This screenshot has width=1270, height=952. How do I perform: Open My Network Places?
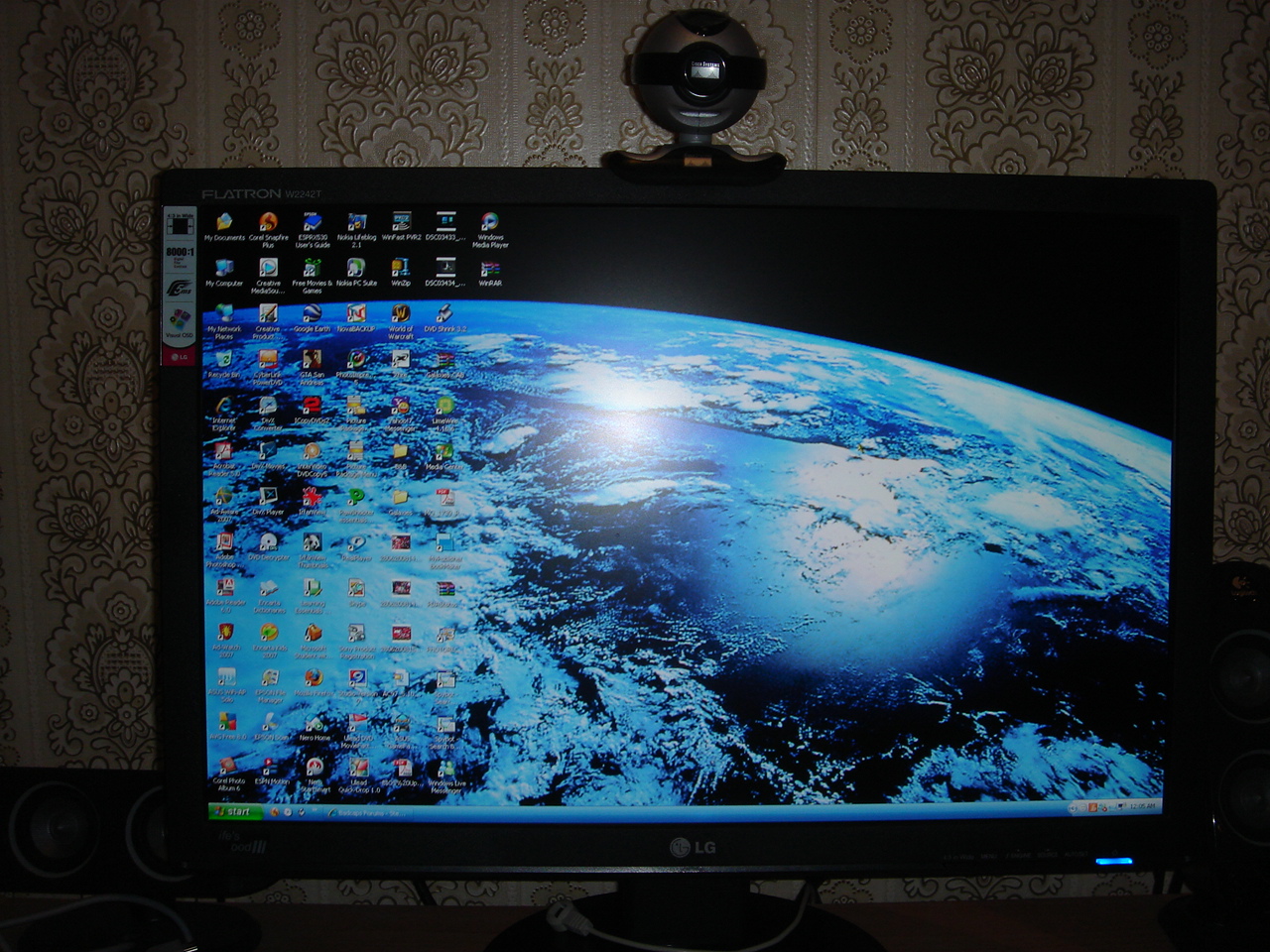coord(224,322)
